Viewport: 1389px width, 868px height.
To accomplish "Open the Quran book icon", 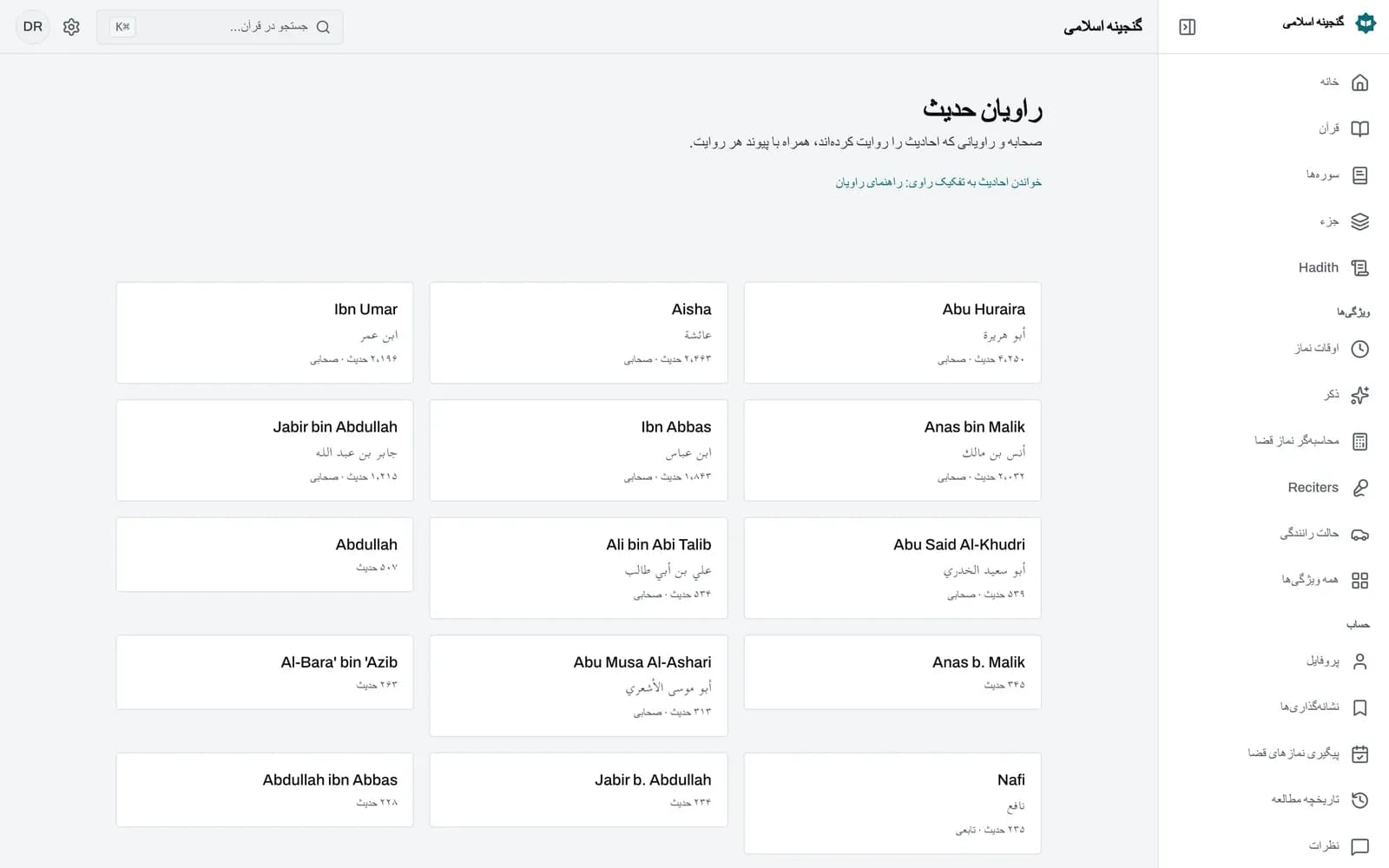I will (x=1359, y=128).
